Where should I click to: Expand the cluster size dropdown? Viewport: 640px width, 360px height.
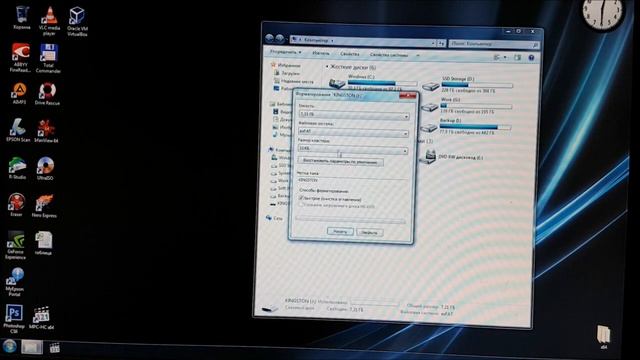353,150
